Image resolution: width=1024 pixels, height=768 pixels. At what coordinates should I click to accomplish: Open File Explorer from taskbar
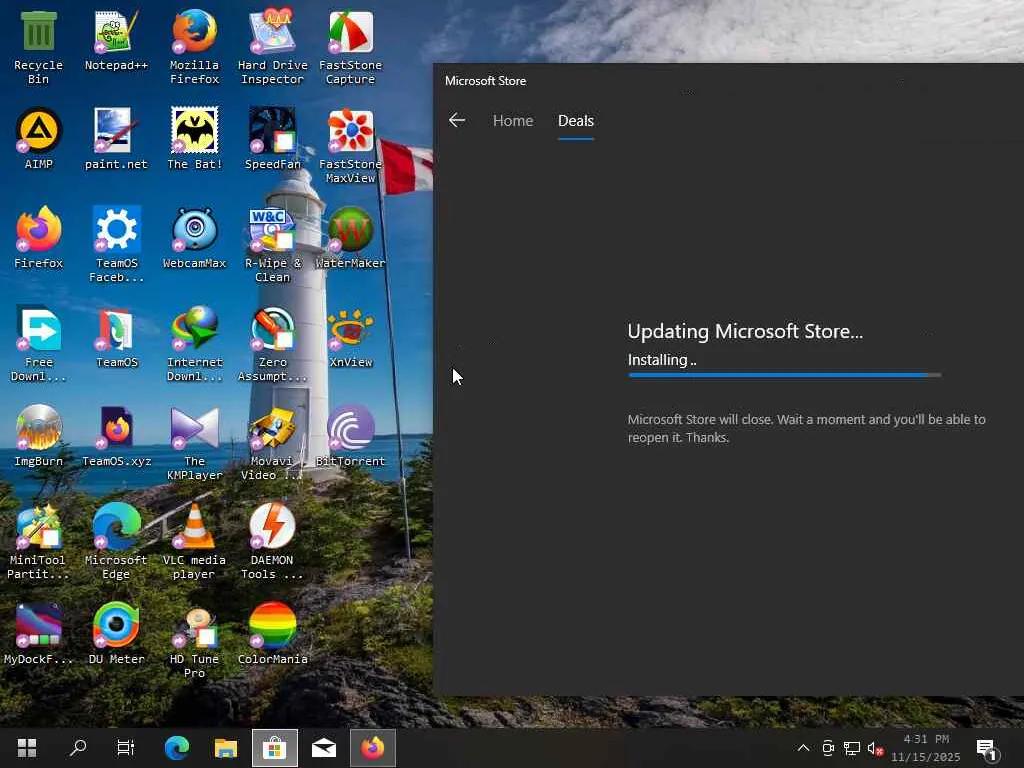(225, 748)
